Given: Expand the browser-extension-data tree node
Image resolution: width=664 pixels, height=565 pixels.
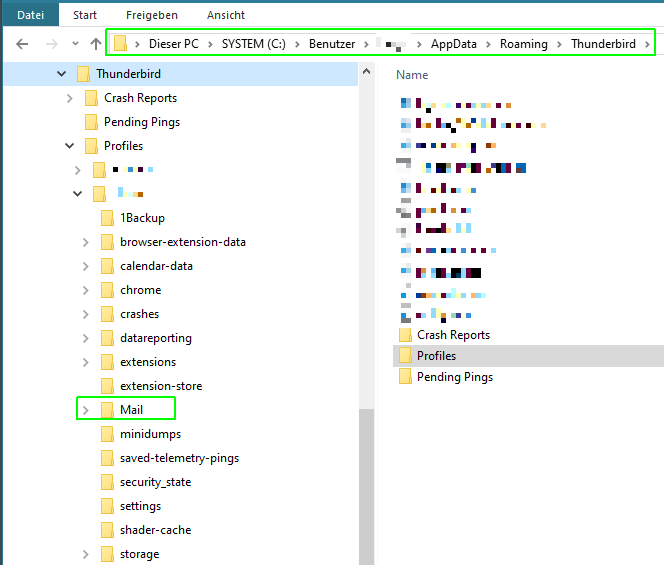Looking at the screenshot, I should (86, 242).
